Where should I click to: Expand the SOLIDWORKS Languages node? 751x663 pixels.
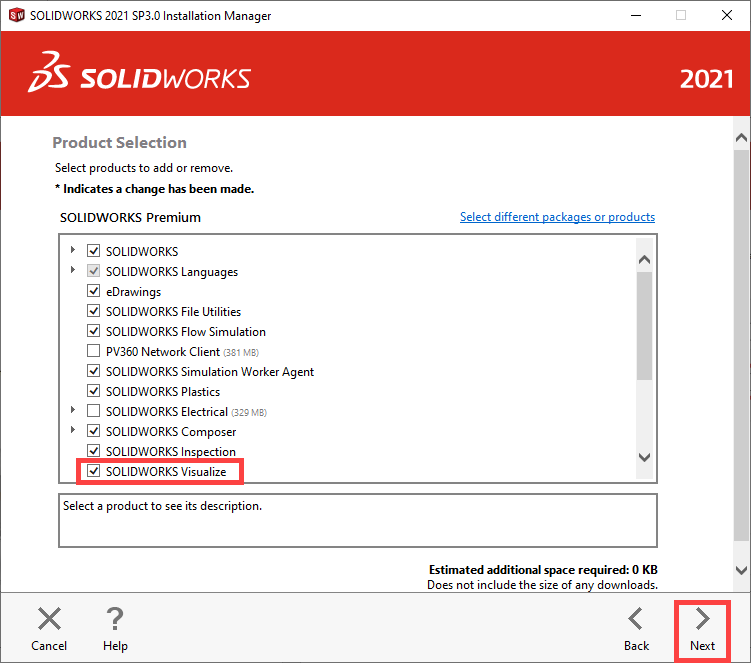tap(73, 270)
